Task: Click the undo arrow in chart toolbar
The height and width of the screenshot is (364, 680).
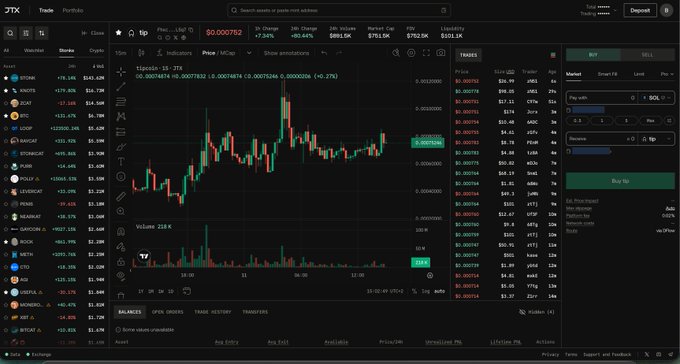Action: pos(324,53)
